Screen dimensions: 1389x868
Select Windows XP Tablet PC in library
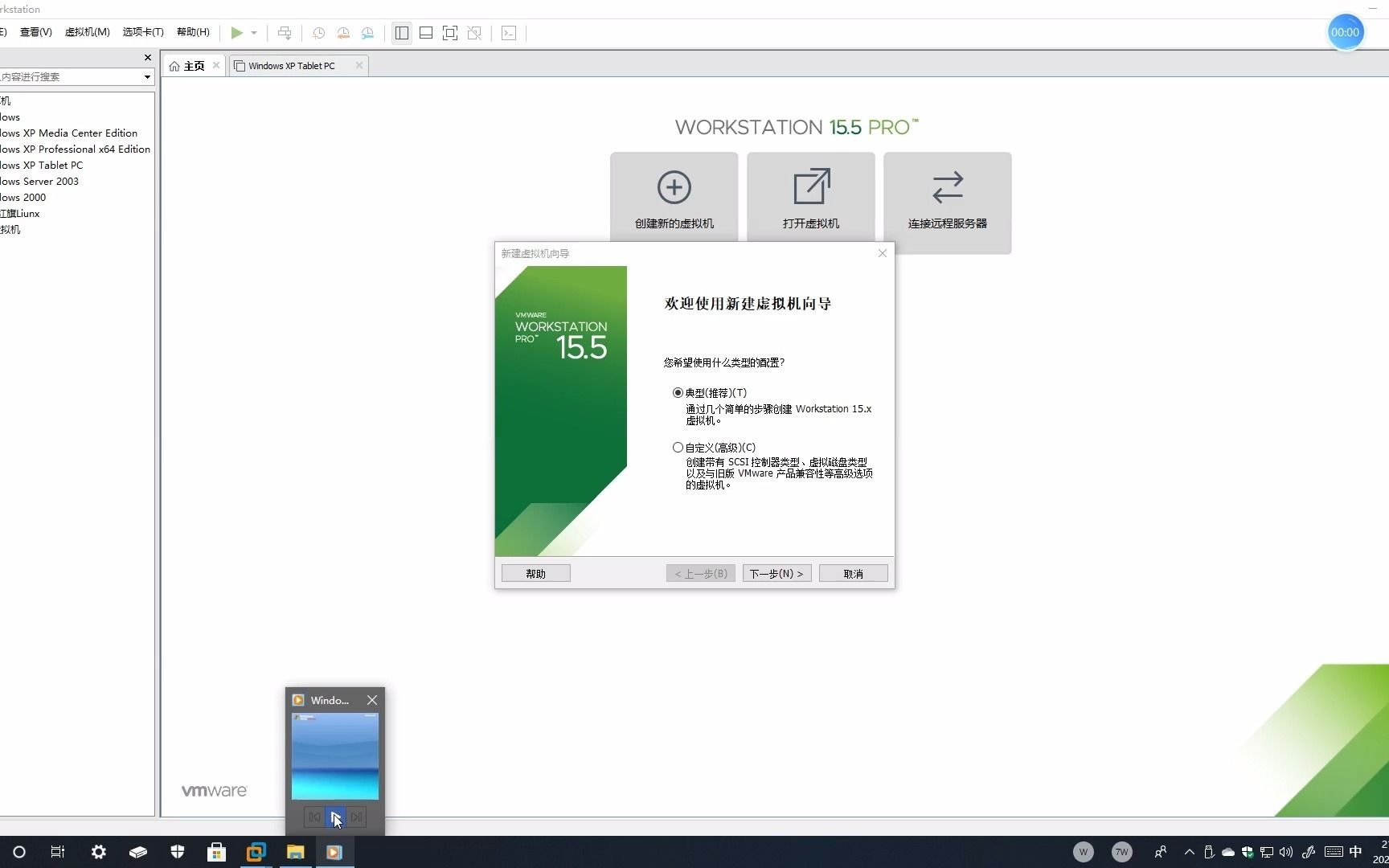pyautogui.click(x=42, y=166)
